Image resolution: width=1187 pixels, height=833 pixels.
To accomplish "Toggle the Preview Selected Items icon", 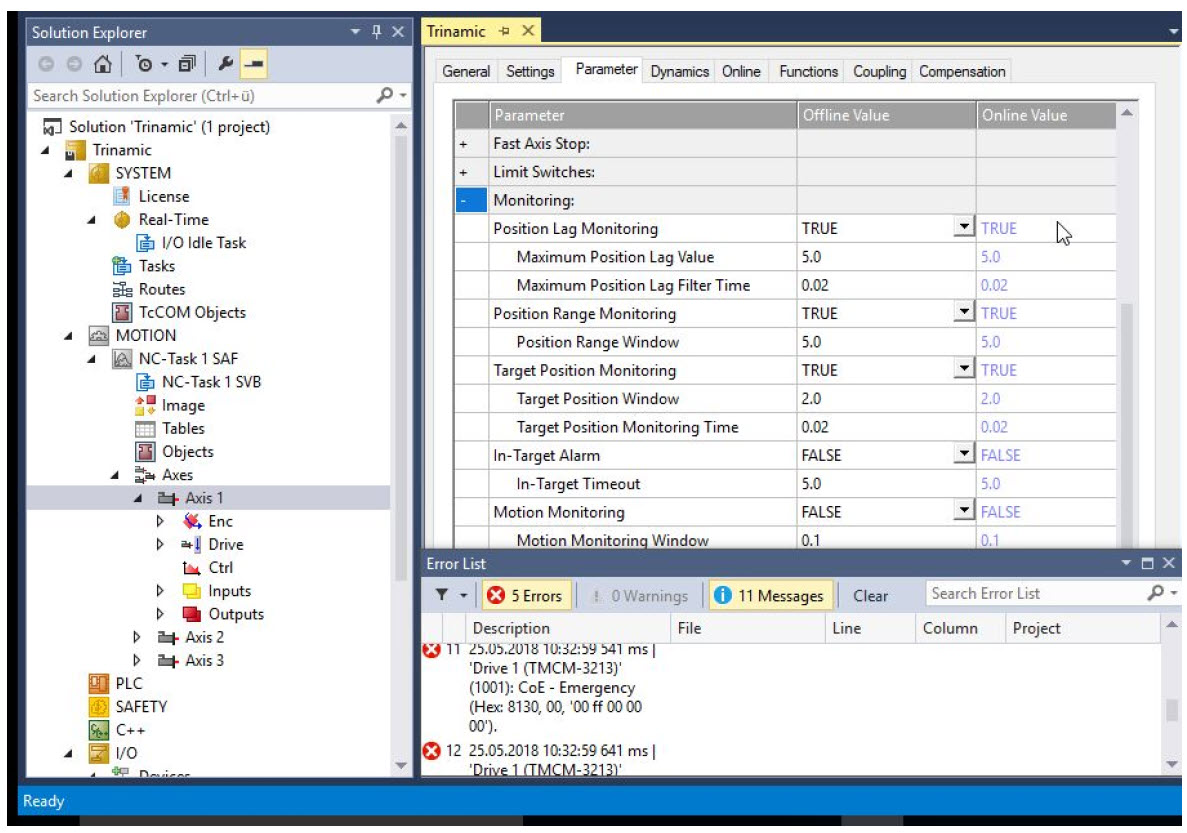I will click(255, 64).
